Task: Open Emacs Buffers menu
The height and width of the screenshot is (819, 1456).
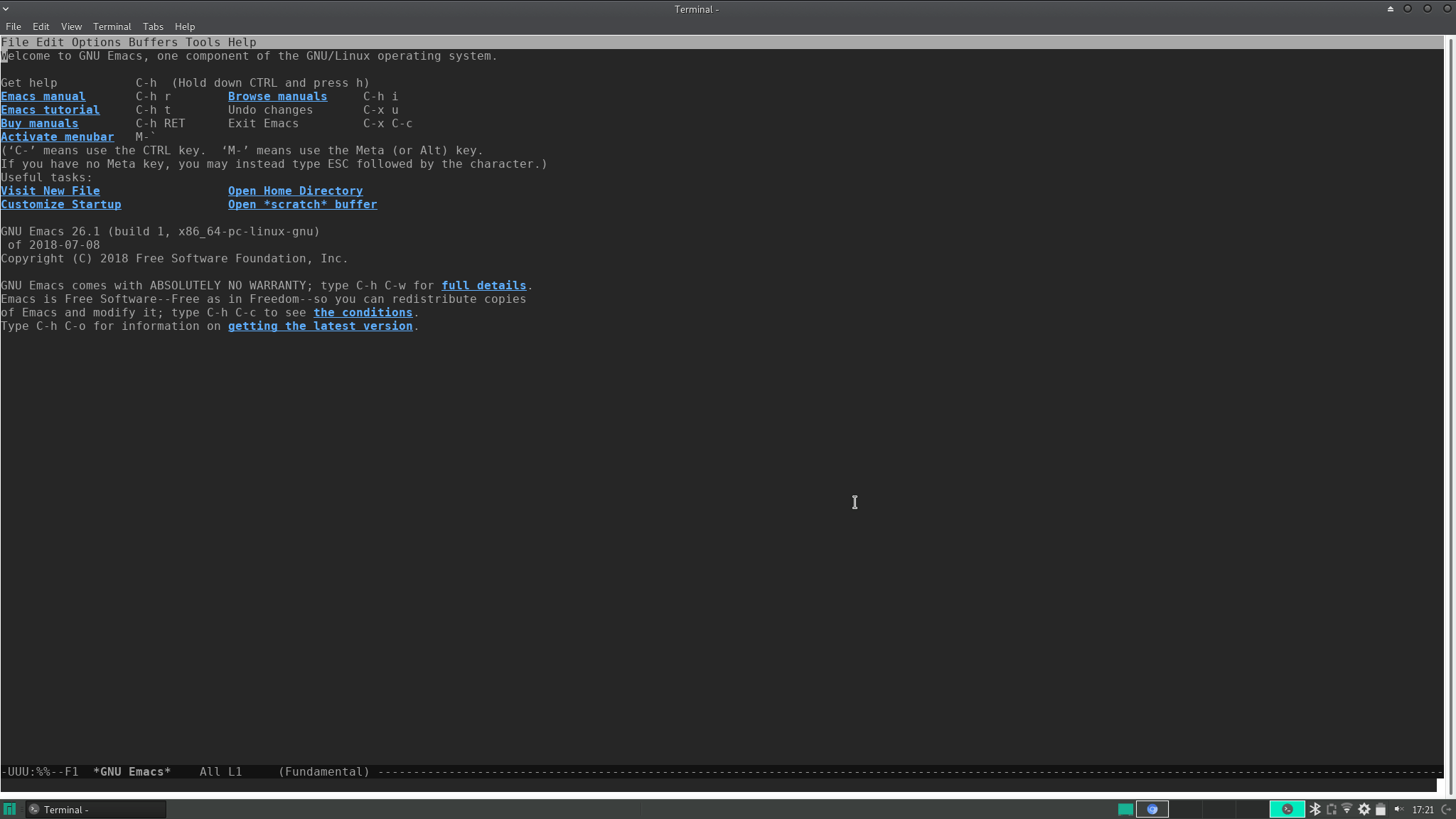Action: pyautogui.click(x=153, y=43)
